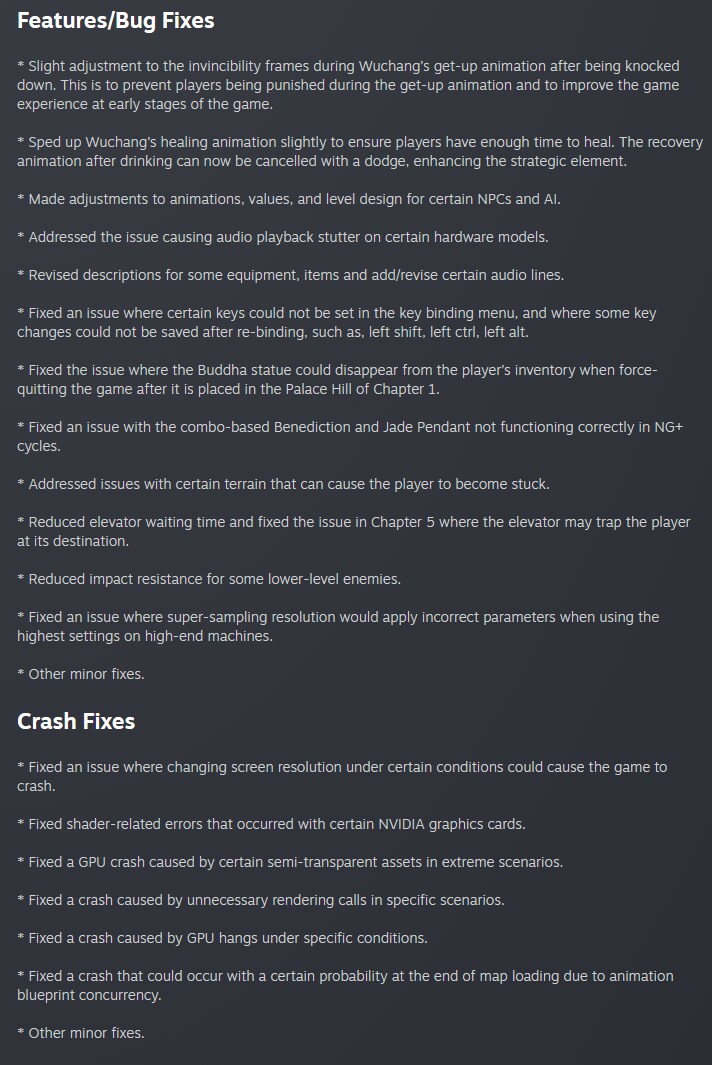This screenshot has width=712, height=1065.
Task: Click the revised equipment descriptions line
Action: click(x=291, y=275)
